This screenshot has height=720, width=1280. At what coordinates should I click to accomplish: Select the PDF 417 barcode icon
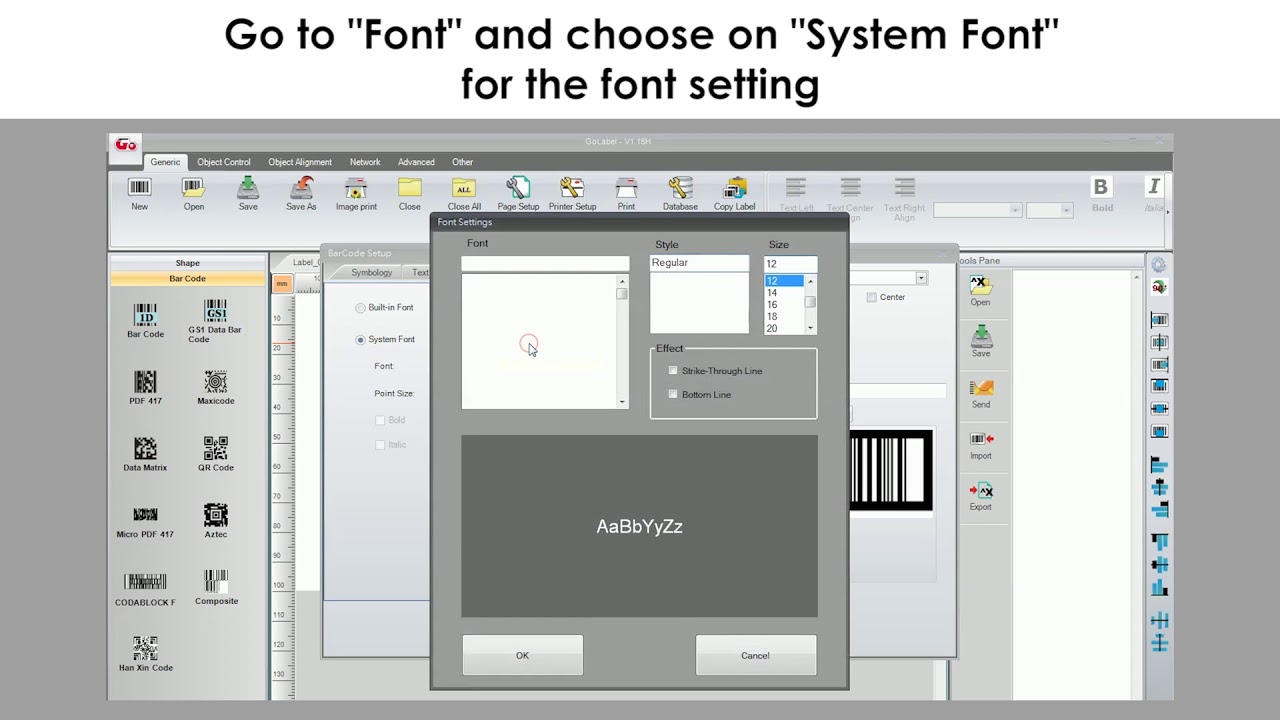coord(145,381)
